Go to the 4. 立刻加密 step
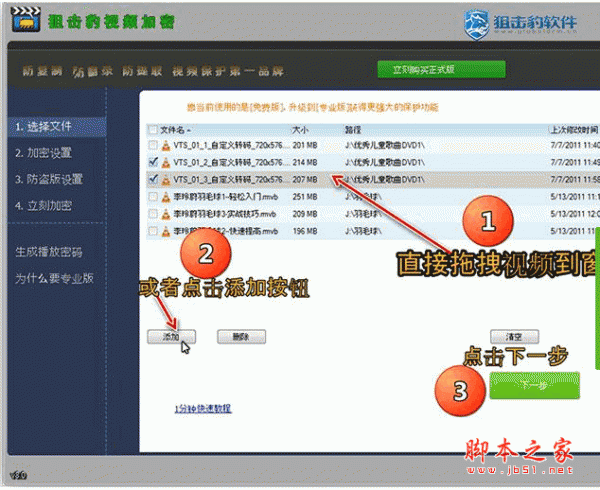The height and width of the screenshot is (490, 600). point(43,206)
